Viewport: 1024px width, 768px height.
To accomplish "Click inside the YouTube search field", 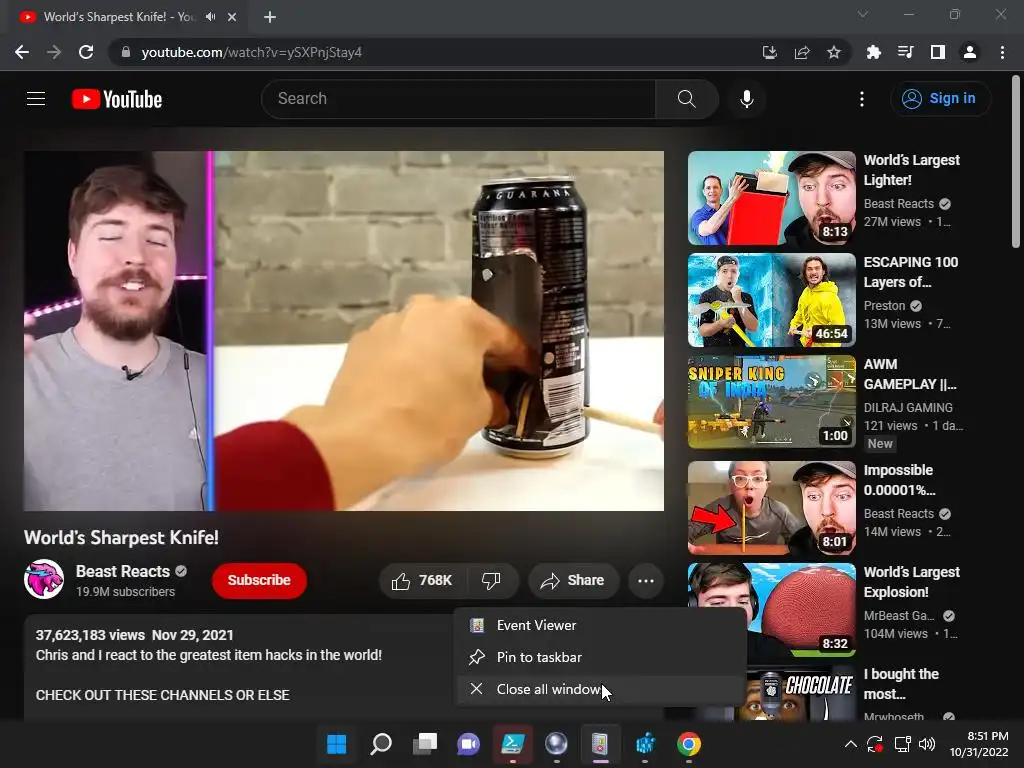I will click(x=459, y=99).
